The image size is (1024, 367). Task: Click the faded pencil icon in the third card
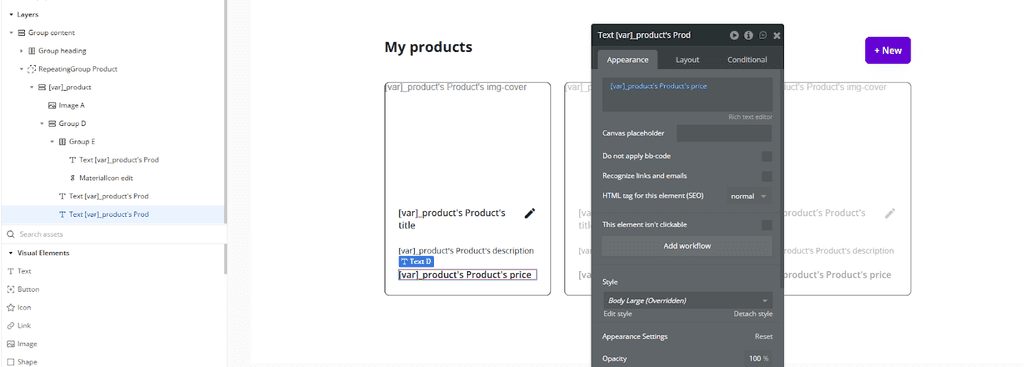point(889,213)
